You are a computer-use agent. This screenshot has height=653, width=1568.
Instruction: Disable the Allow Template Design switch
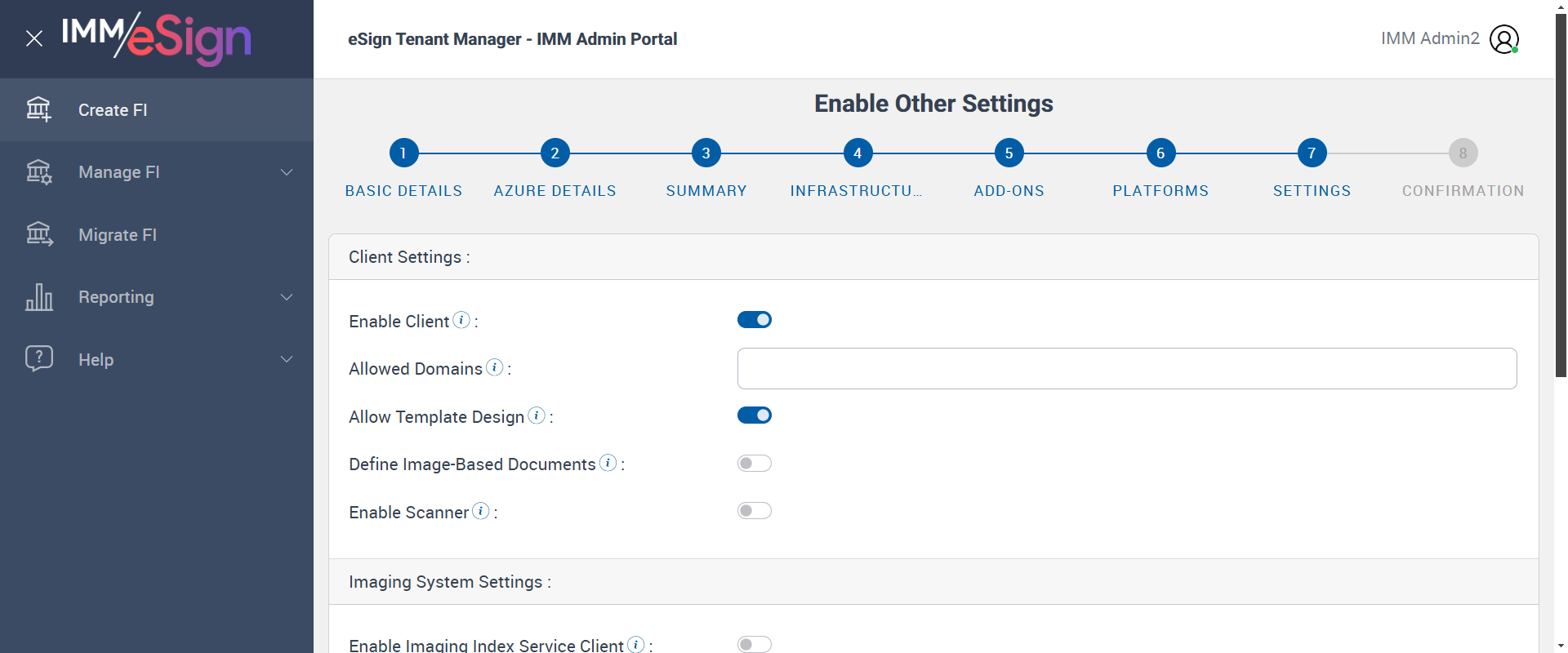(x=754, y=415)
